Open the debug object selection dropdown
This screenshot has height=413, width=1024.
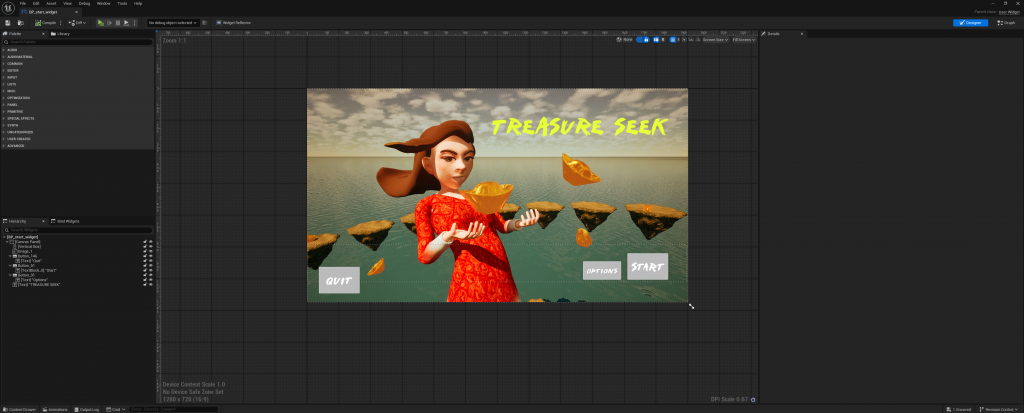[x=172, y=22]
